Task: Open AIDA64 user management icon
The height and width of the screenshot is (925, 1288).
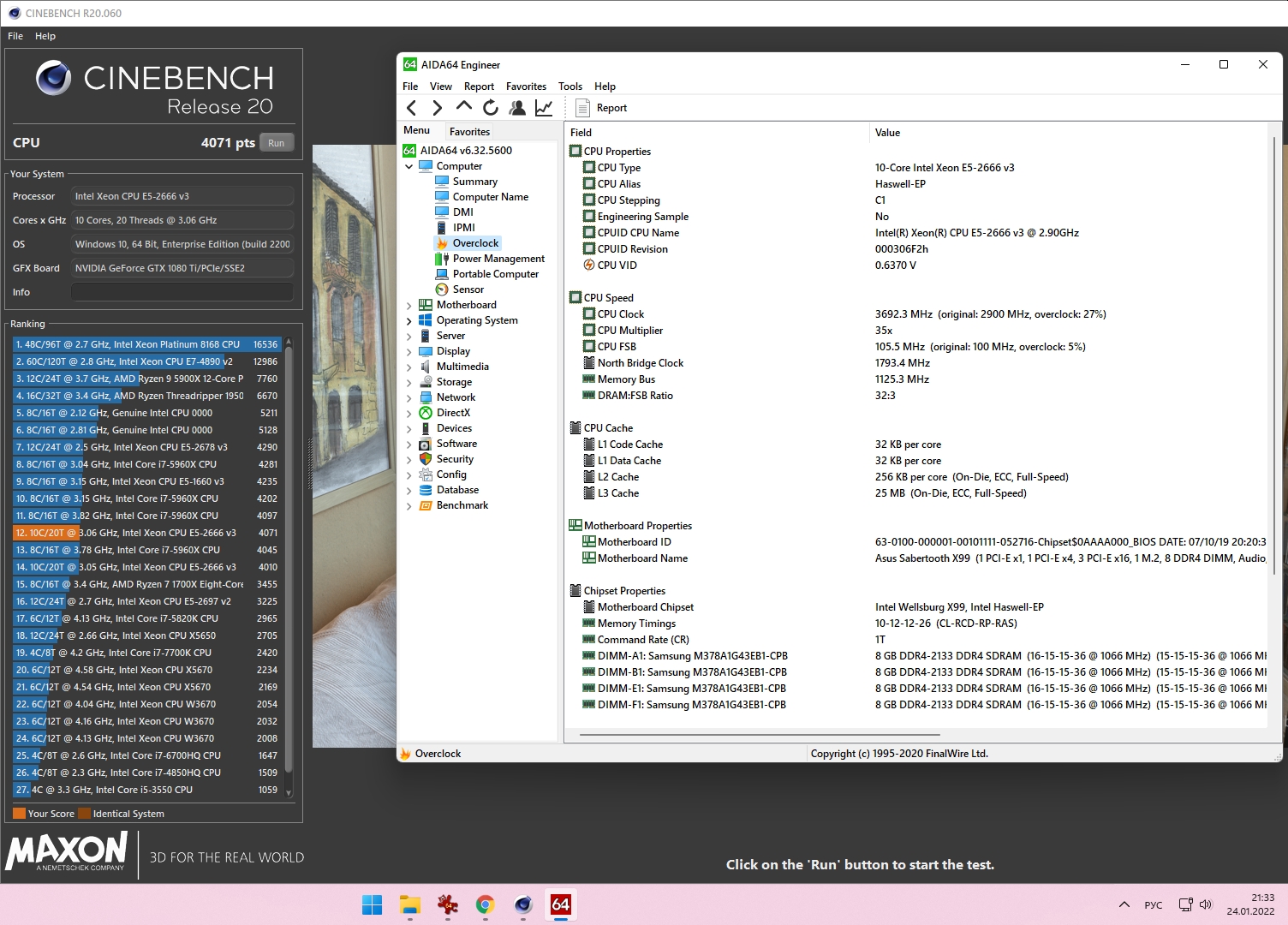Action: click(517, 108)
